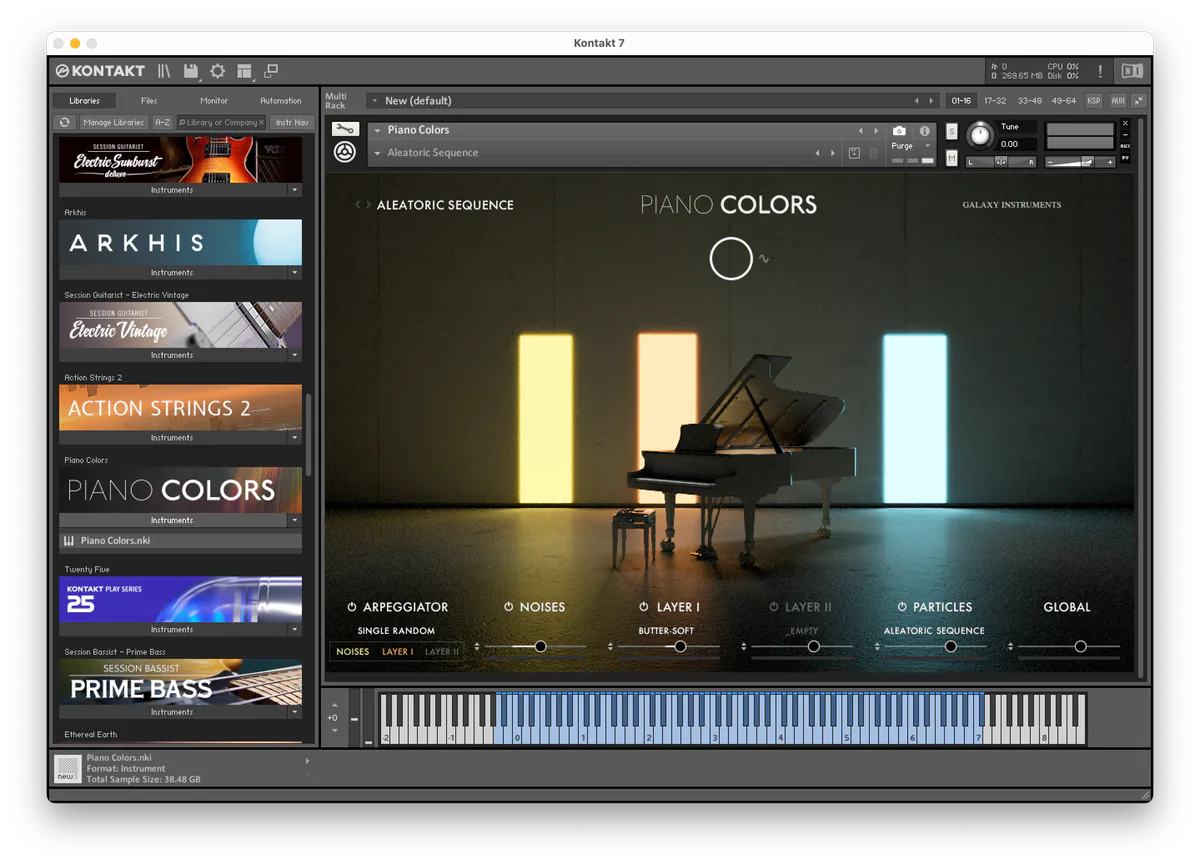Enable the Layer II power button
This screenshot has width=1200, height=865.
tap(774, 607)
